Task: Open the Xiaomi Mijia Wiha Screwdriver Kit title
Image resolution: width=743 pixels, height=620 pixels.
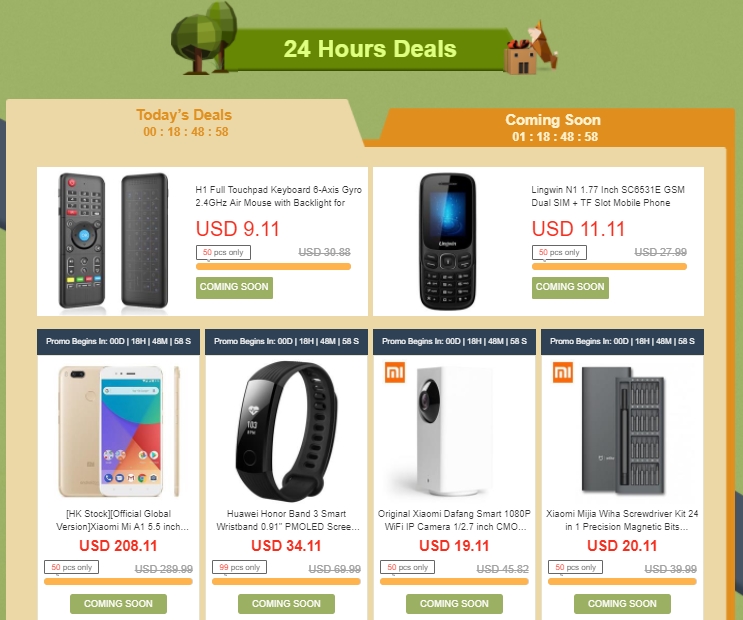Action: coord(622,520)
